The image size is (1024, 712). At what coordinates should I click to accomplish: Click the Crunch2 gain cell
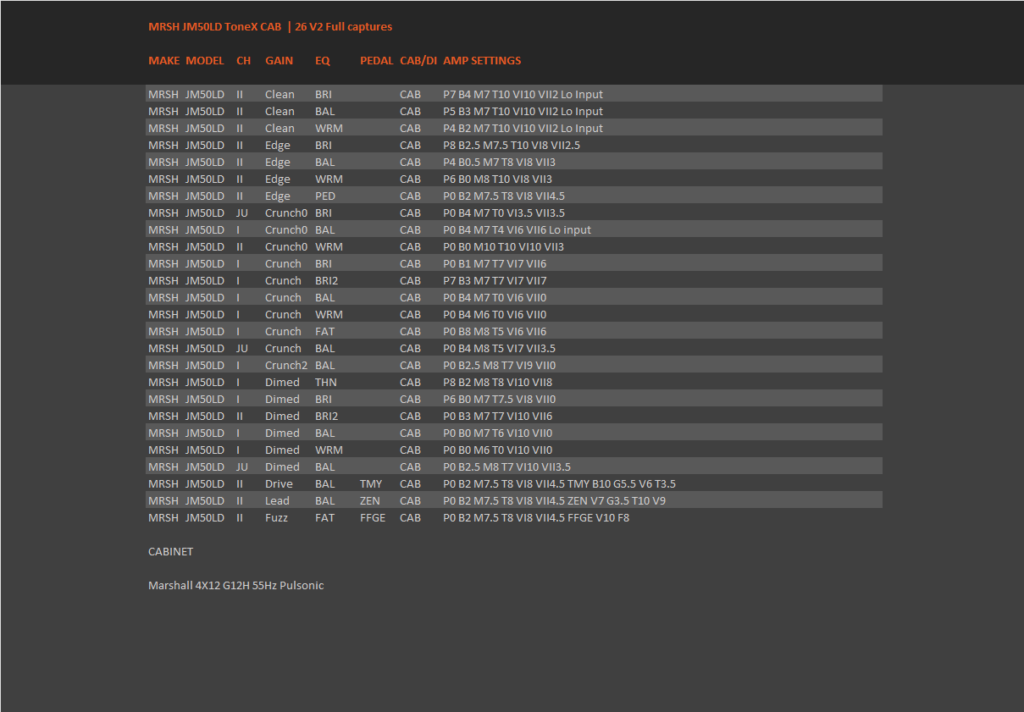click(286, 366)
